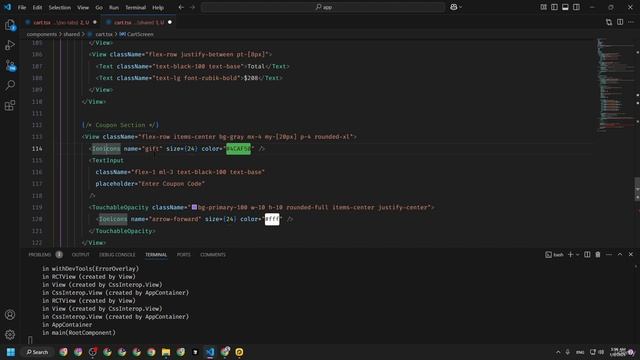This screenshot has height=360, width=640.
Task: Click the purple bg-primary-100 color swatch
Action: 194,207
